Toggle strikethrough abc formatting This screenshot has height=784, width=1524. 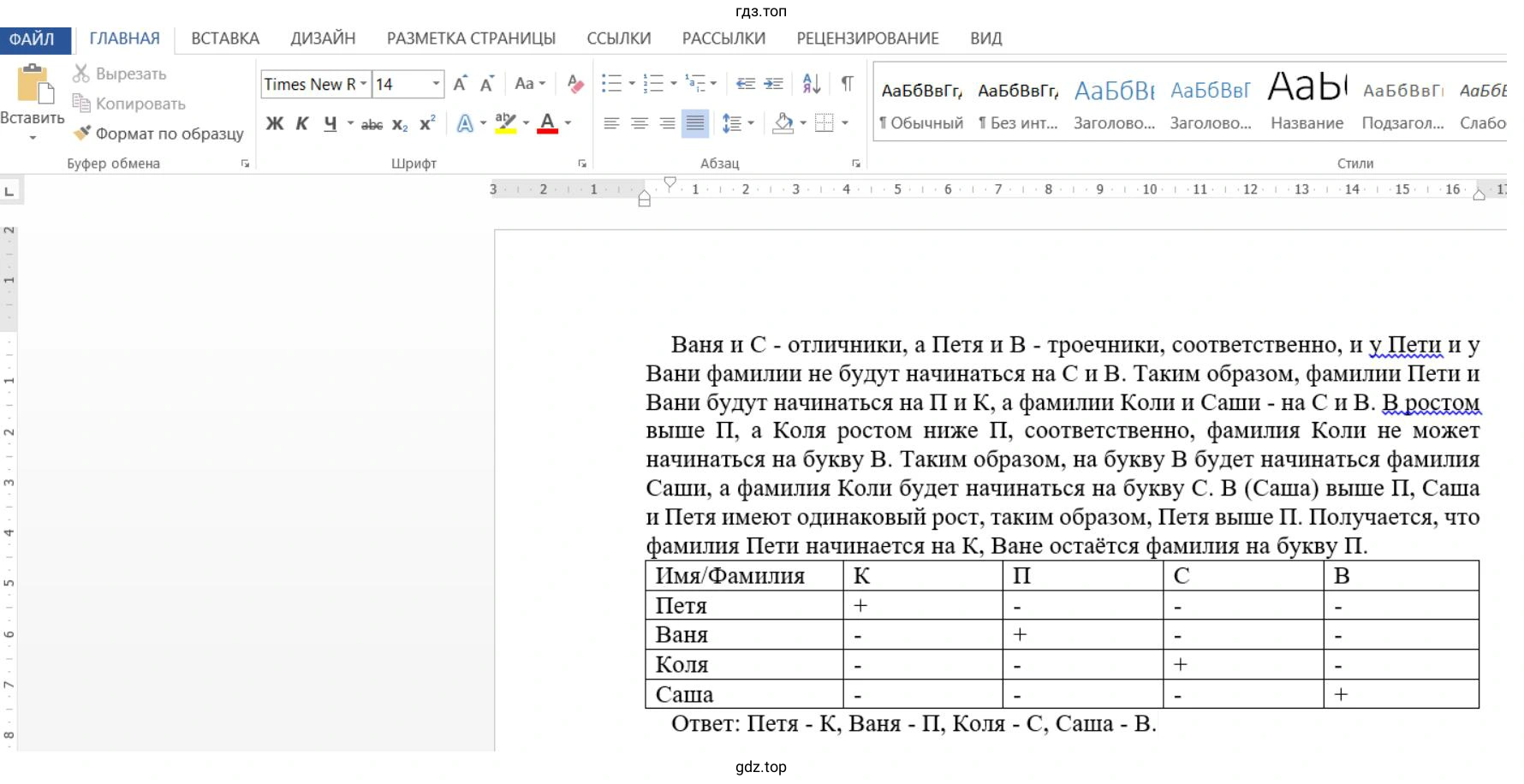(x=372, y=125)
